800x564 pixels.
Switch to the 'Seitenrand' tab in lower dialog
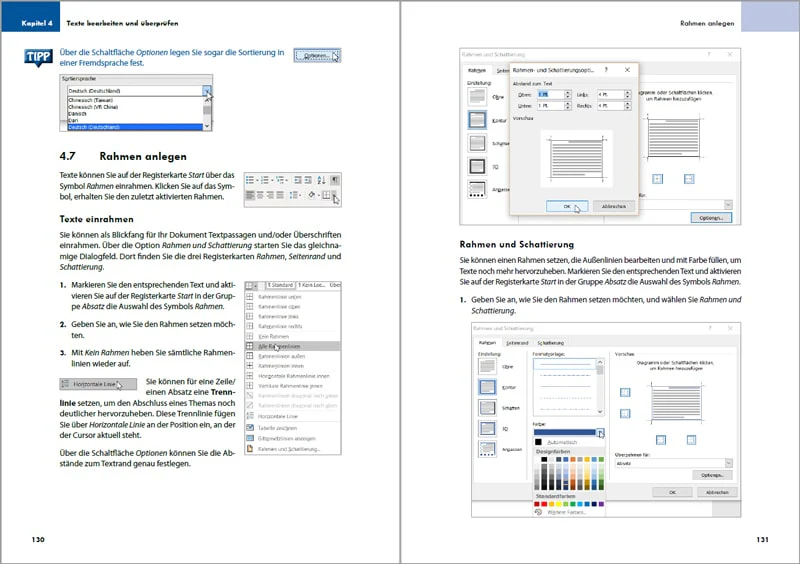pos(517,343)
